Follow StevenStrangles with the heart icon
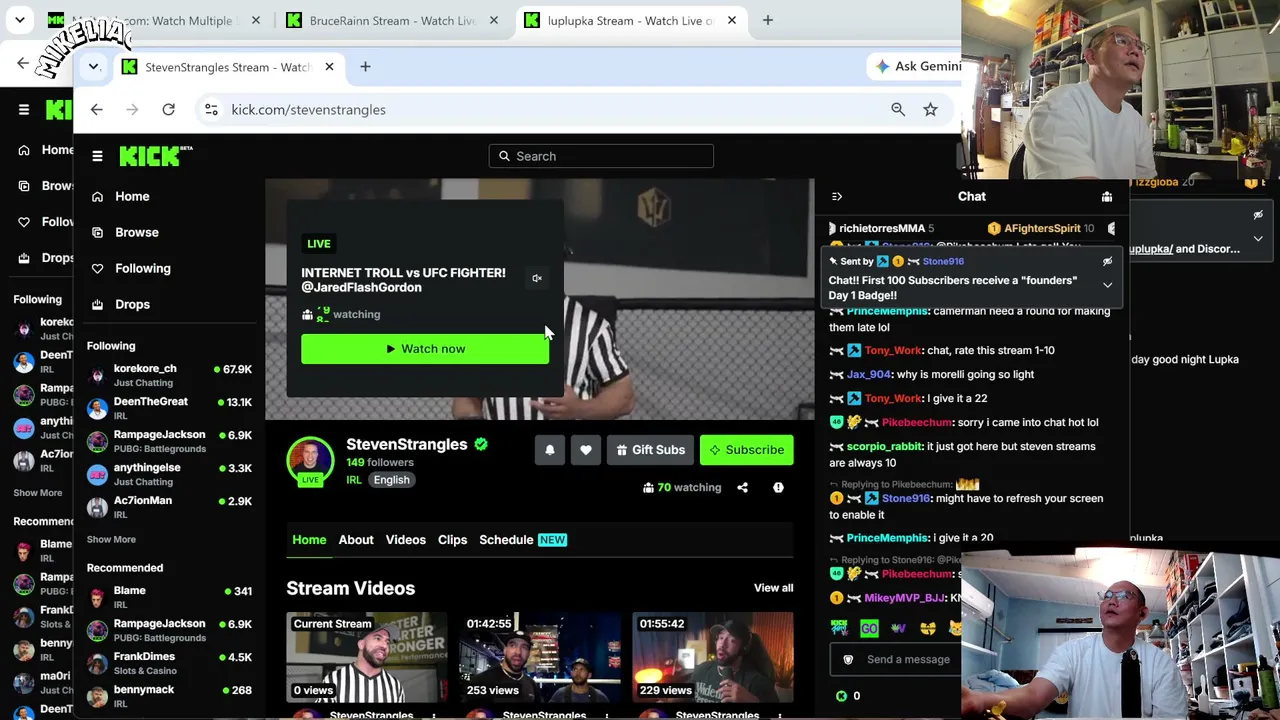Viewport: 1280px width, 720px height. pyautogui.click(x=586, y=450)
